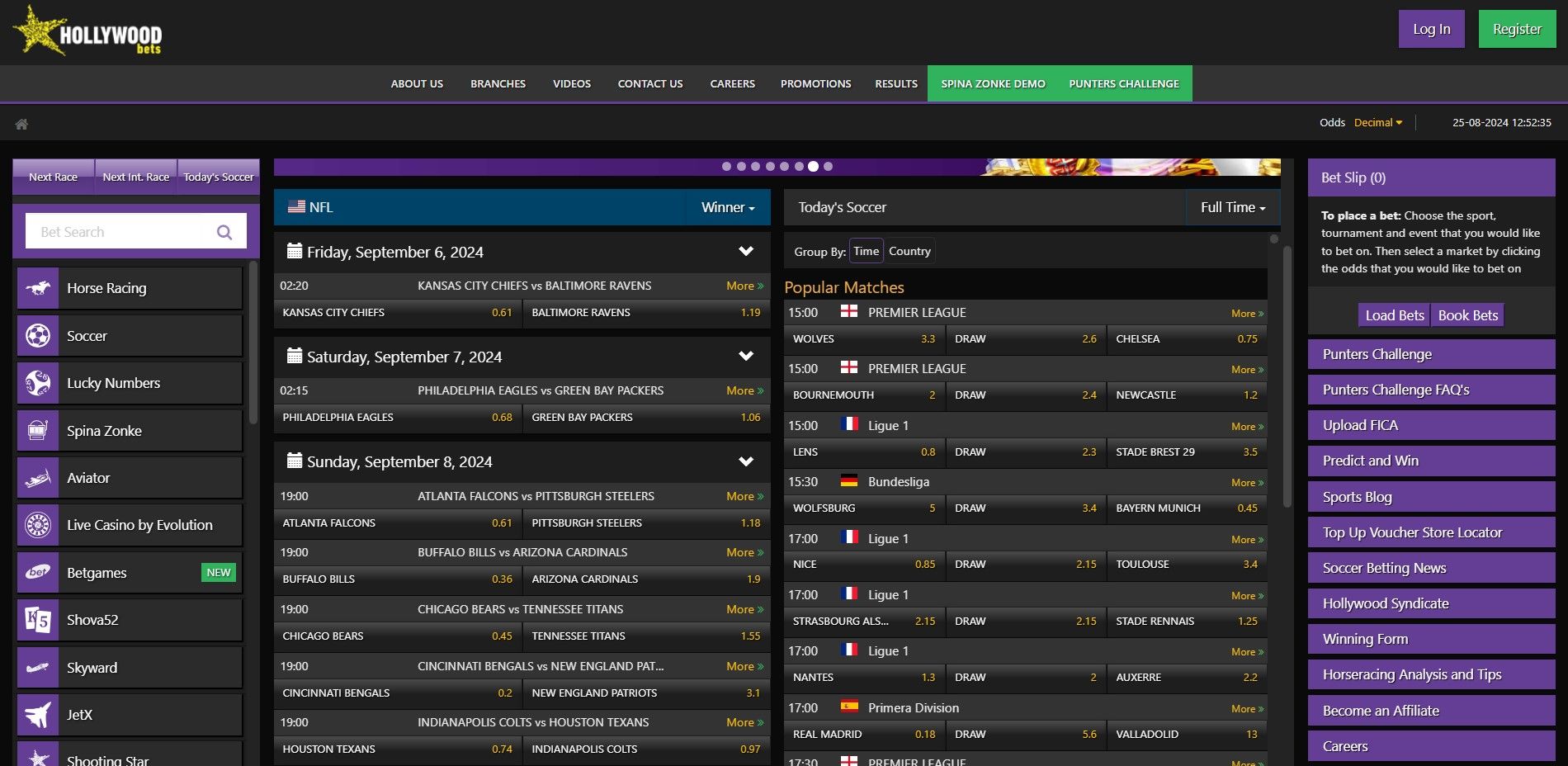Image resolution: width=1568 pixels, height=766 pixels.
Task: Open Spina Zonke slot icon
Action: [38, 431]
